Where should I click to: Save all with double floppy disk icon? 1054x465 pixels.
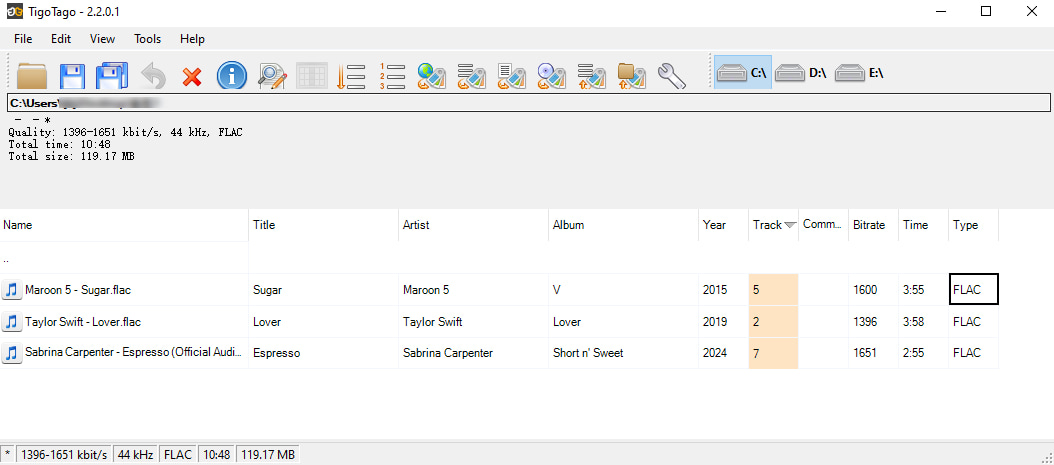(112, 75)
